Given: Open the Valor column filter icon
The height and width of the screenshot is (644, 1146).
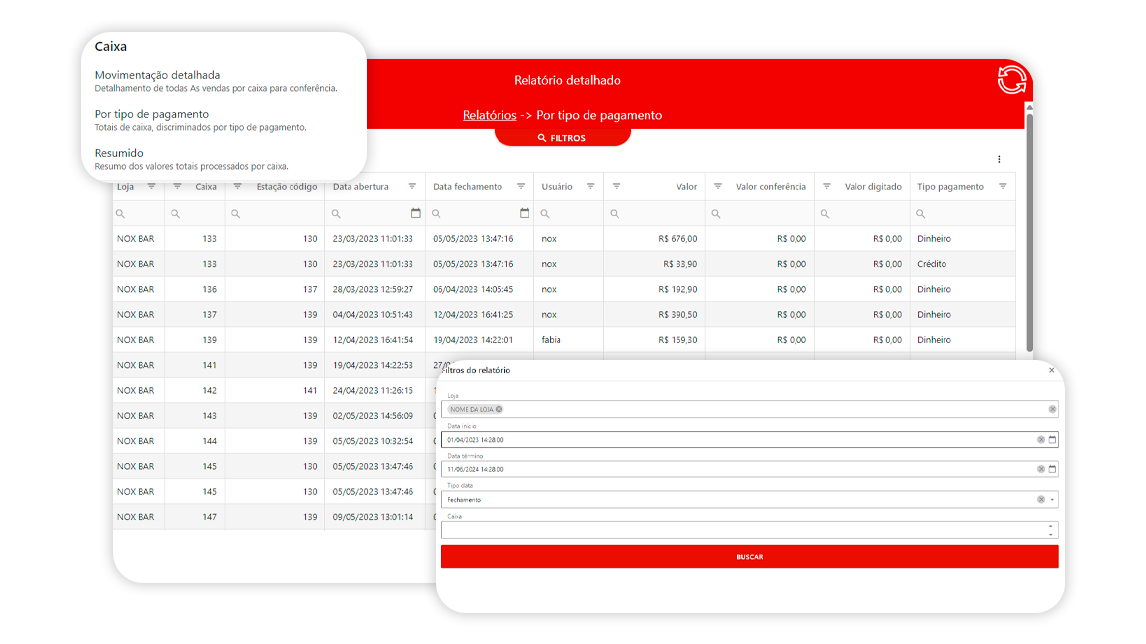Looking at the screenshot, I should [616, 186].
